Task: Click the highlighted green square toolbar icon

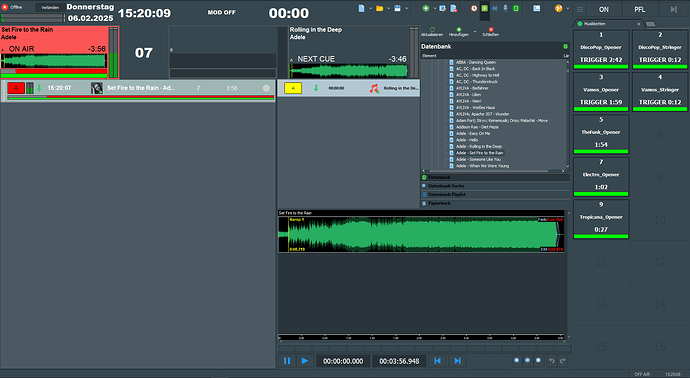Action: coord(484,8)
